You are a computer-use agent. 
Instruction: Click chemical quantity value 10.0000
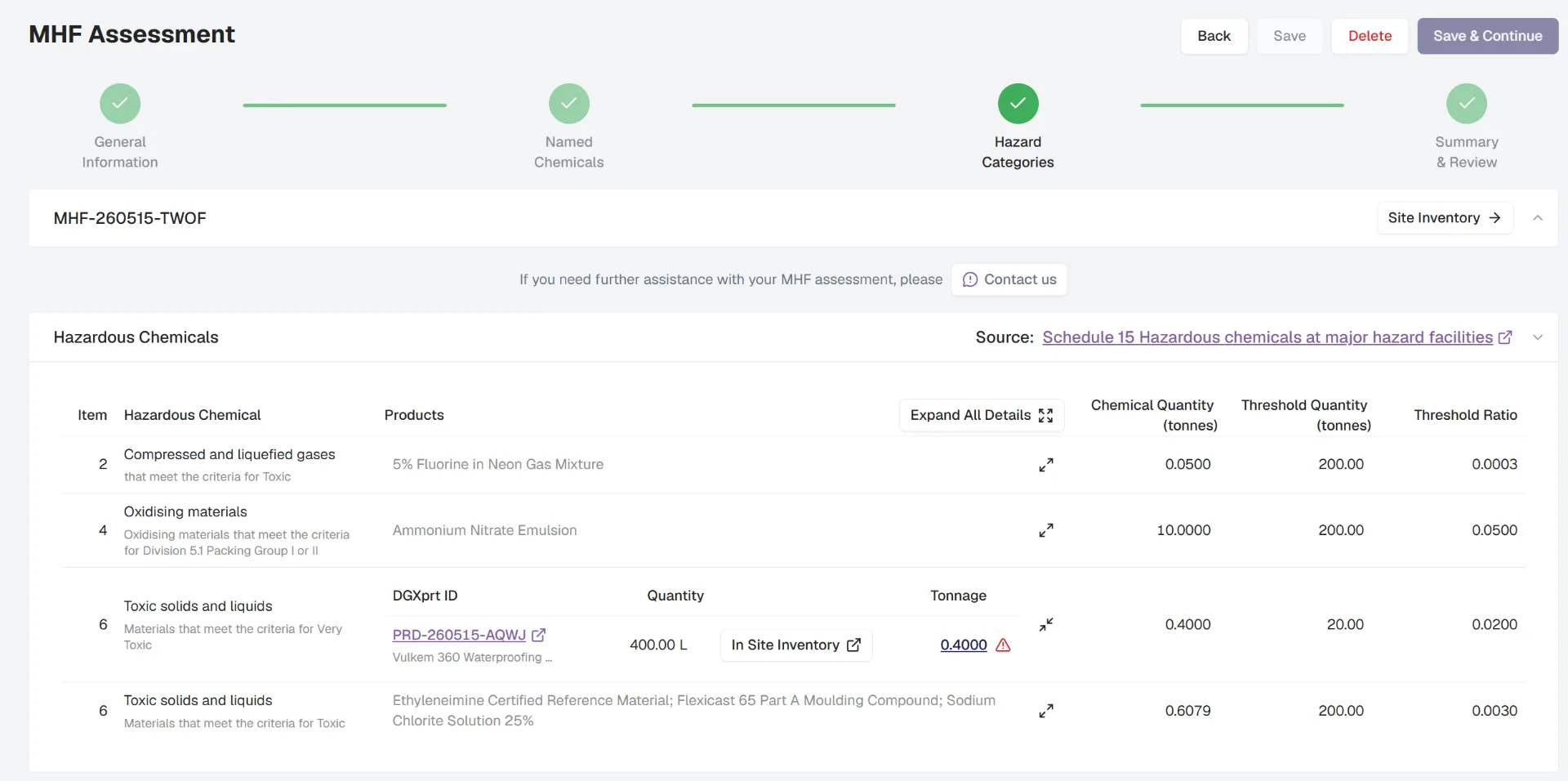pos(1183,530)
